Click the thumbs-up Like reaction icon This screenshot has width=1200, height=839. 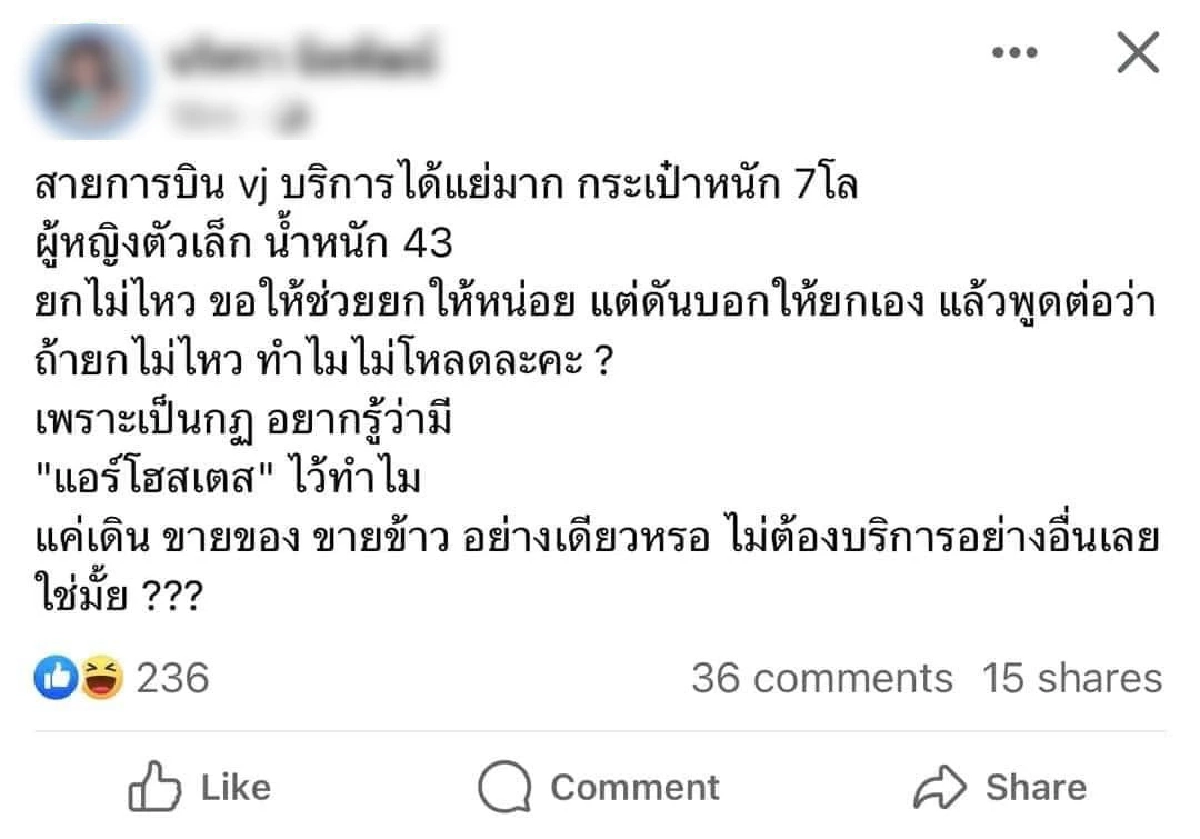pos(55,678)
